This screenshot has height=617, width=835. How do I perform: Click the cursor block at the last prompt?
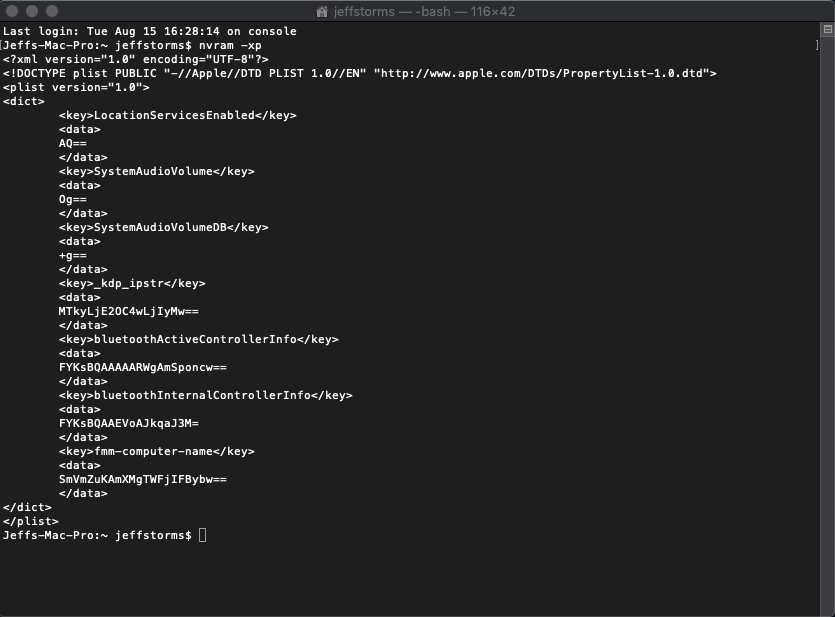tap(203, 536)
